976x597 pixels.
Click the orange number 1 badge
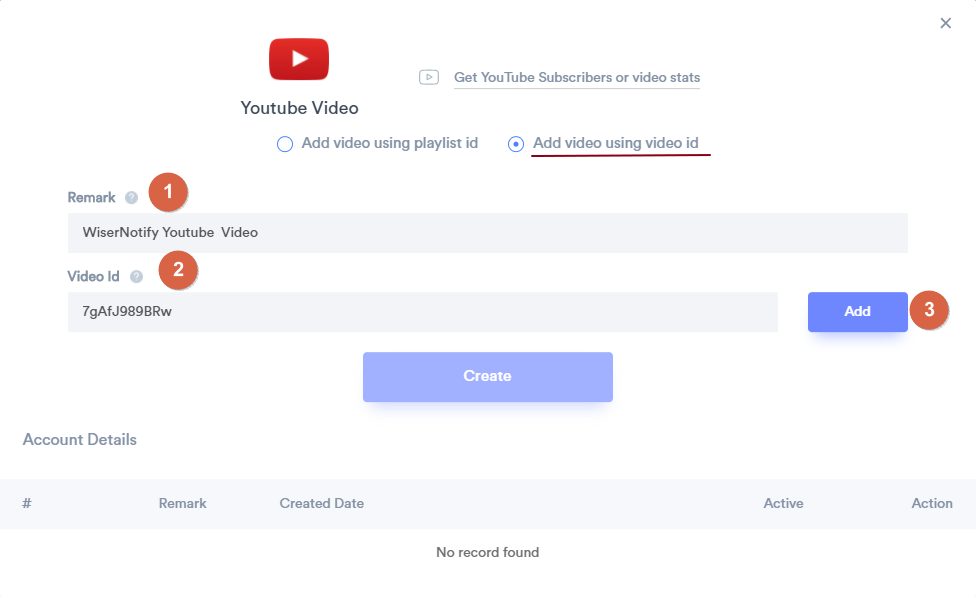[x=168, y=192]
